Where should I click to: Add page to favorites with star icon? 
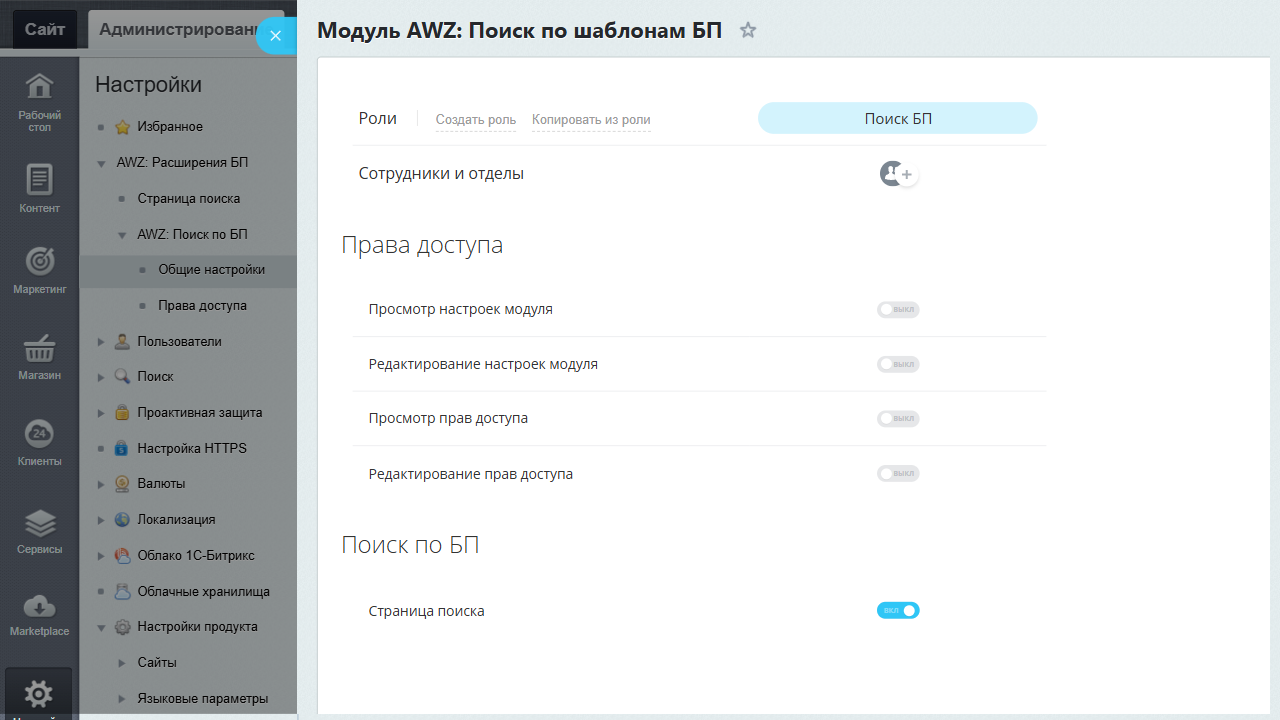(748, 31)
